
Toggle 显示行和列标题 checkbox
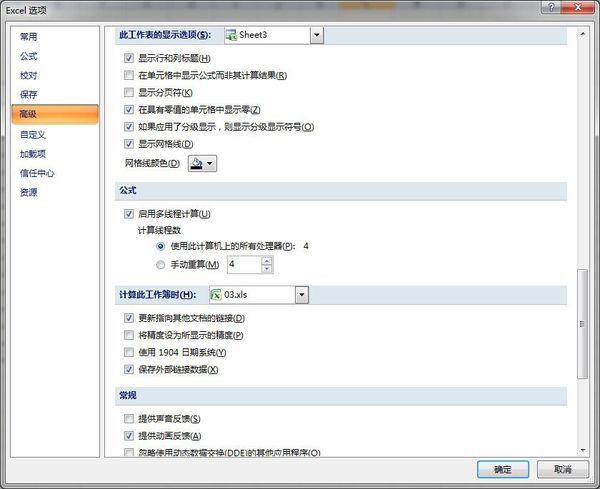[x=129, y=58]
